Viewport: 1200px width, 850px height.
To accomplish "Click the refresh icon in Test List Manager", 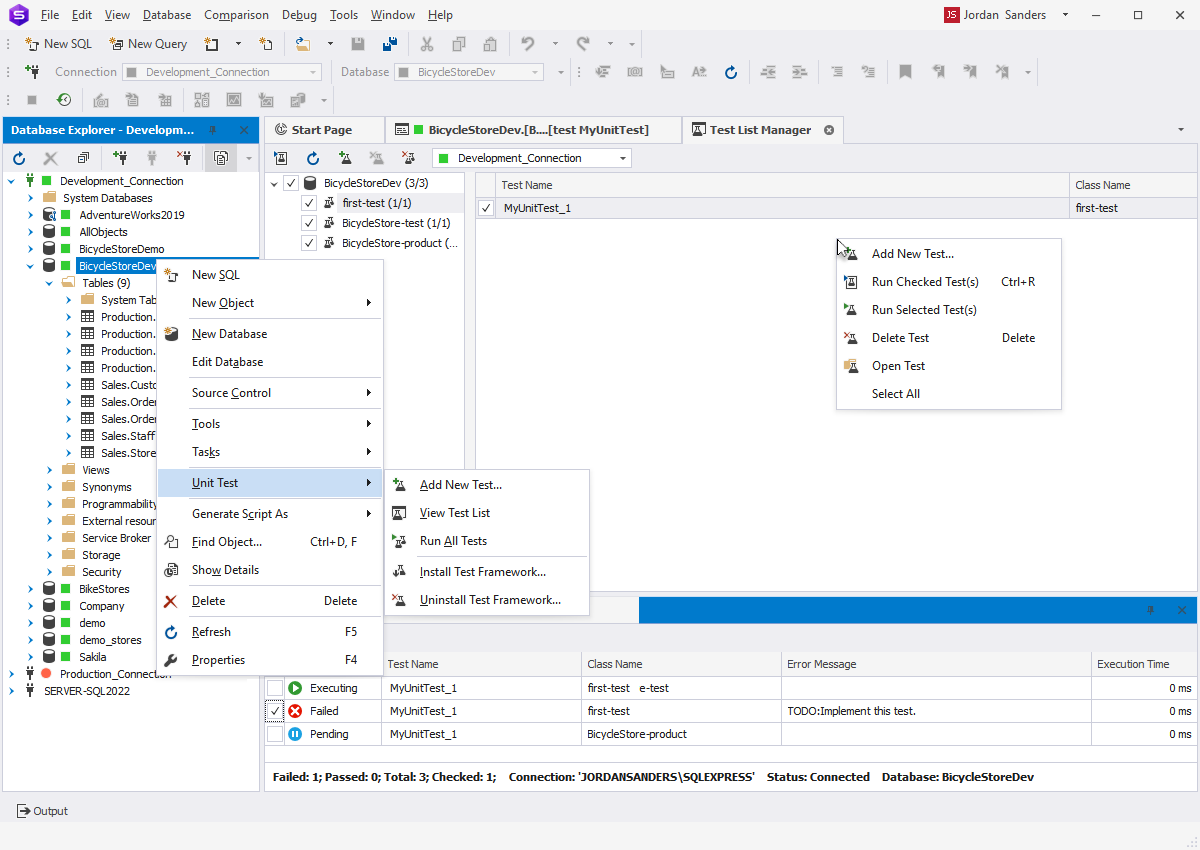I will pos(313,158).
